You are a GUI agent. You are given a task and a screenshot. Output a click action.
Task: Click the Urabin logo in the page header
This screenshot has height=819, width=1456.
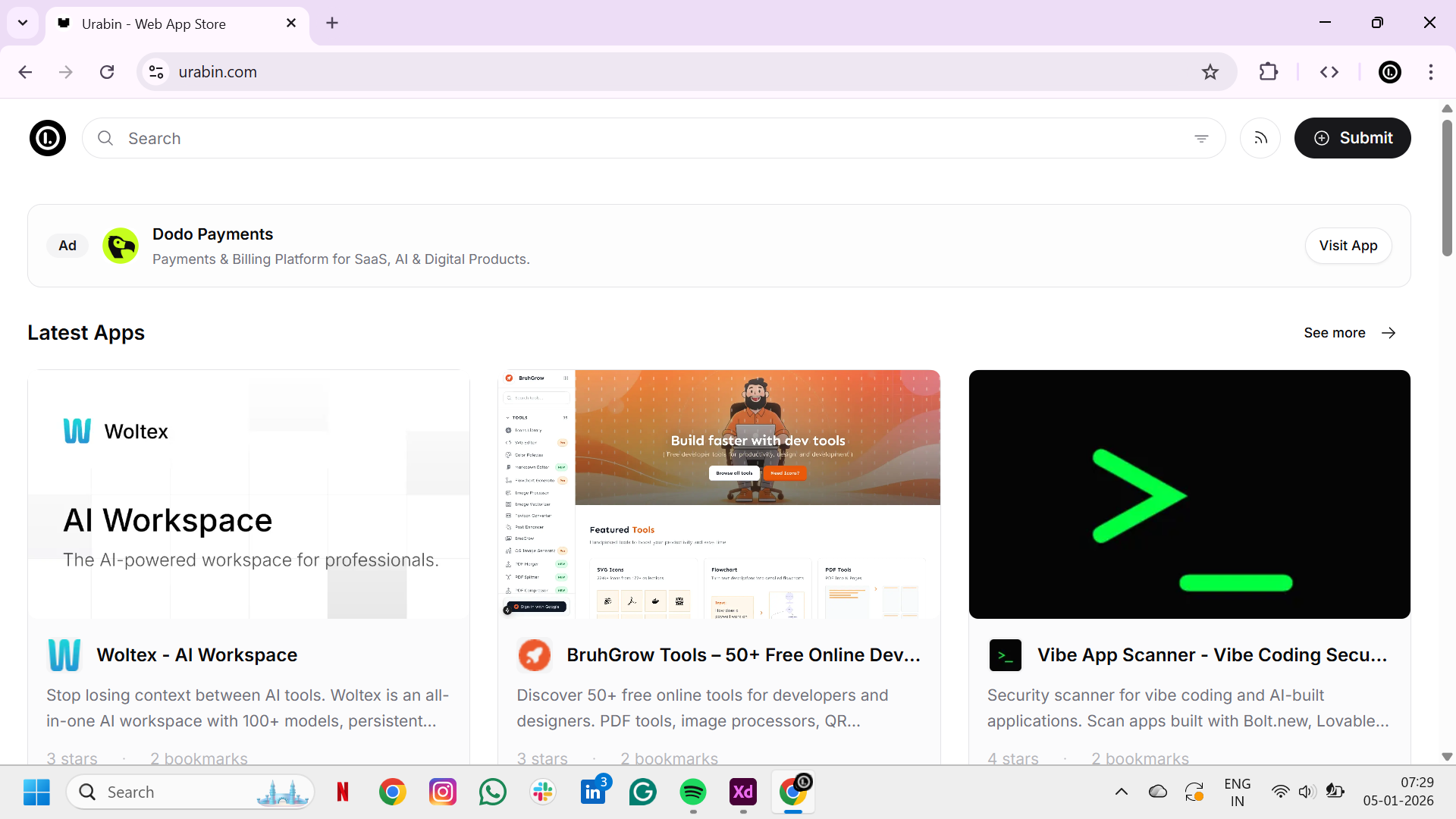(x=48, y=138)
